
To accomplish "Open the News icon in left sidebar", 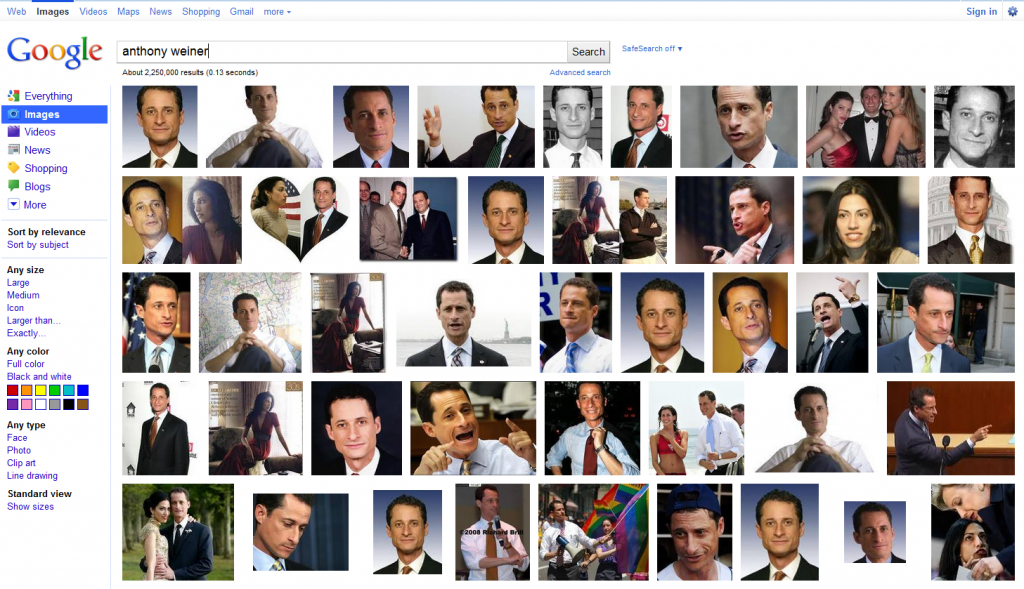I will pyautogui.click(x=14, y=150).
